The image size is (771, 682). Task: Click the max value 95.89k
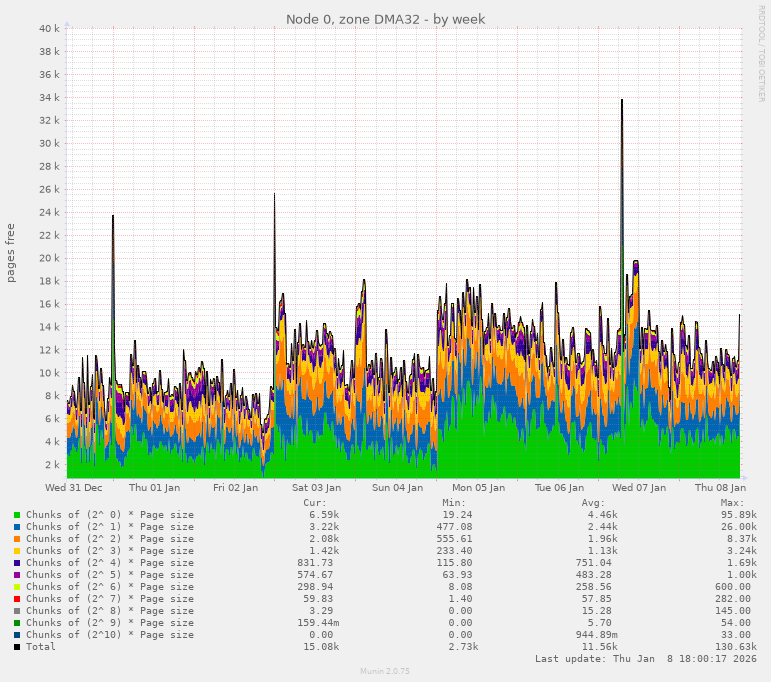[739, 515]
